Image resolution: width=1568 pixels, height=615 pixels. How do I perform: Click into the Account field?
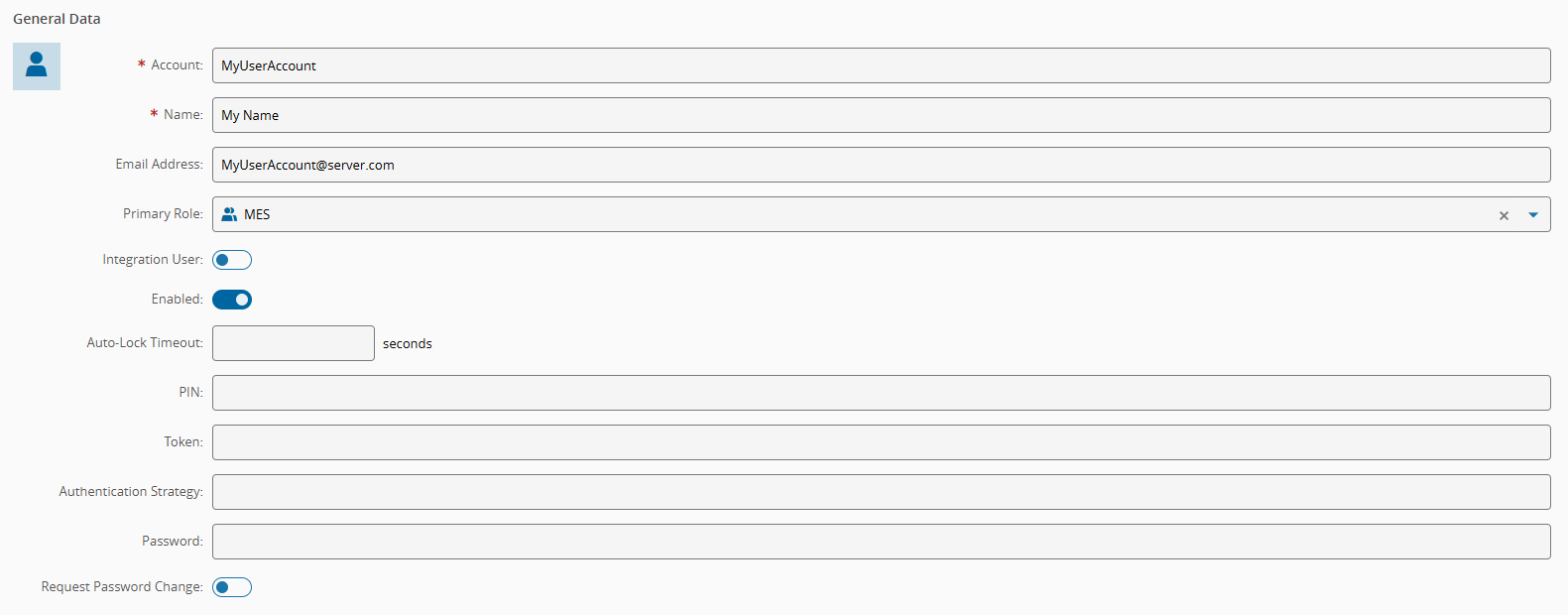click(x=881, y=65)
